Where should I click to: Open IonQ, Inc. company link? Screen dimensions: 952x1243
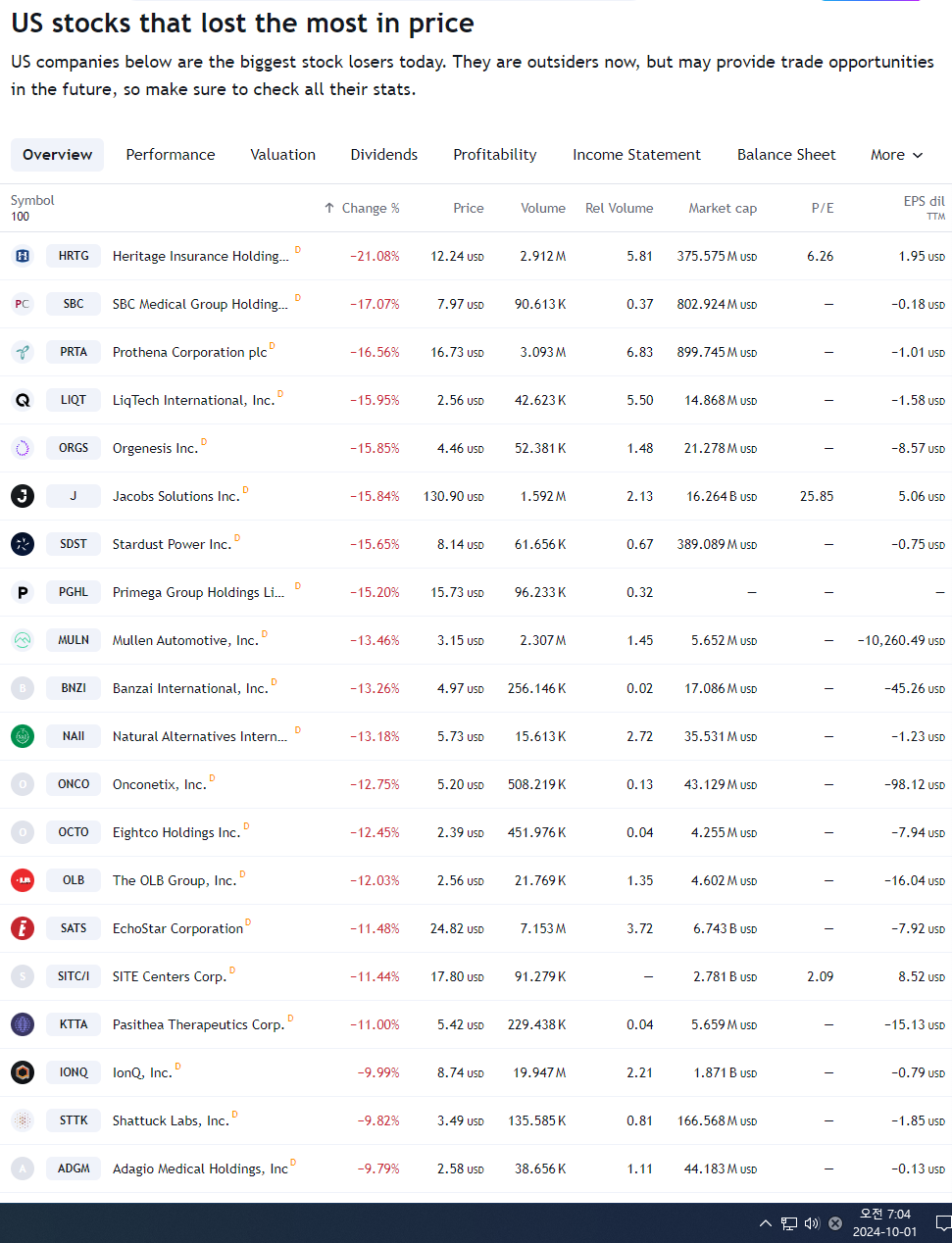coord(142,1072)
